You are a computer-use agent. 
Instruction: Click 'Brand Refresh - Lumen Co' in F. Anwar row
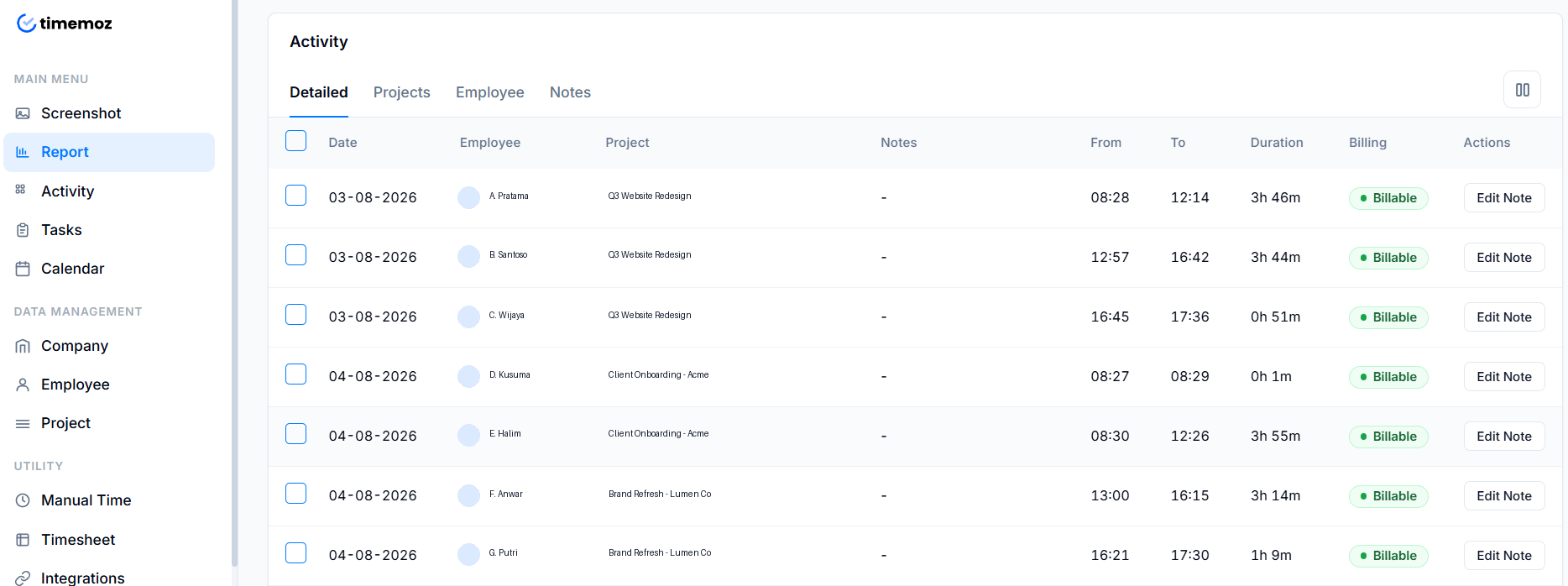[x=660, y=494]
